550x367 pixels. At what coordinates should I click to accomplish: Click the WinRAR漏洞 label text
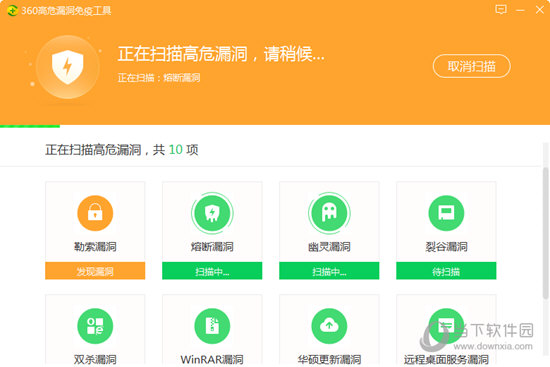[x=212, y=359]
